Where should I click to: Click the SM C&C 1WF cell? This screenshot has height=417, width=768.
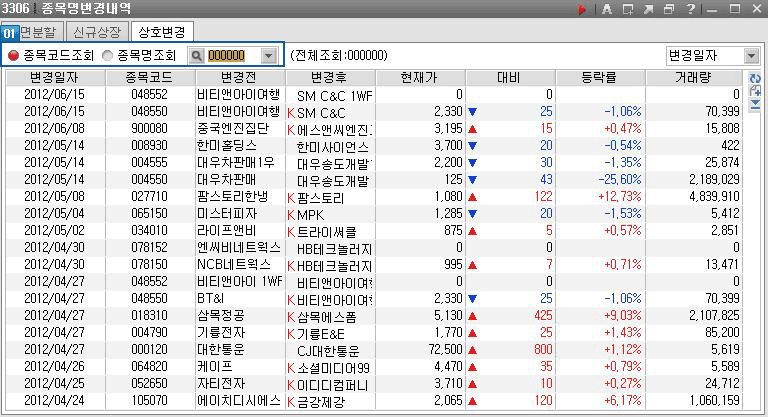[x=330, y=95]
